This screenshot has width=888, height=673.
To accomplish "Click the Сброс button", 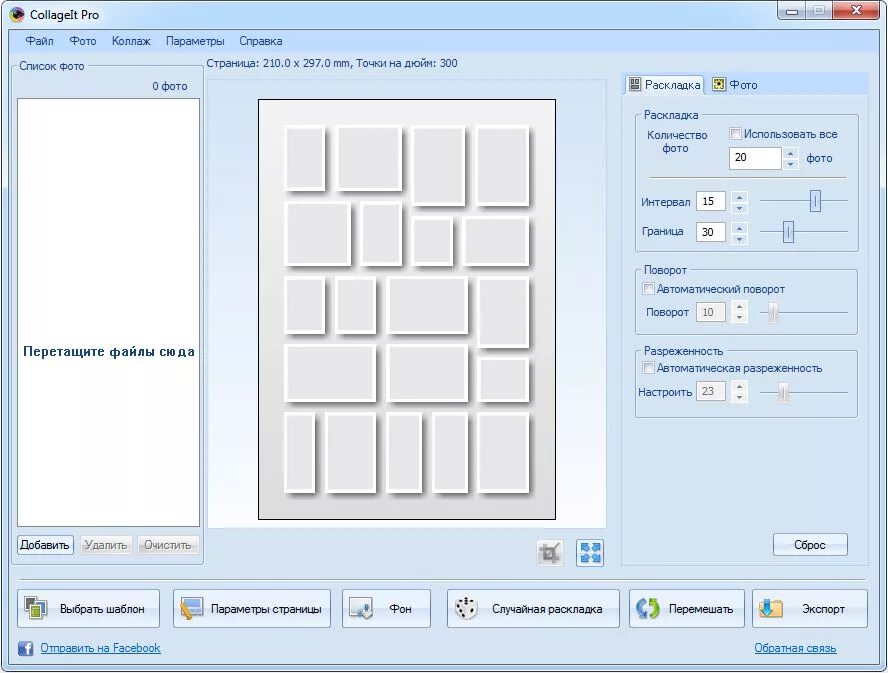I will click(810, 545).
